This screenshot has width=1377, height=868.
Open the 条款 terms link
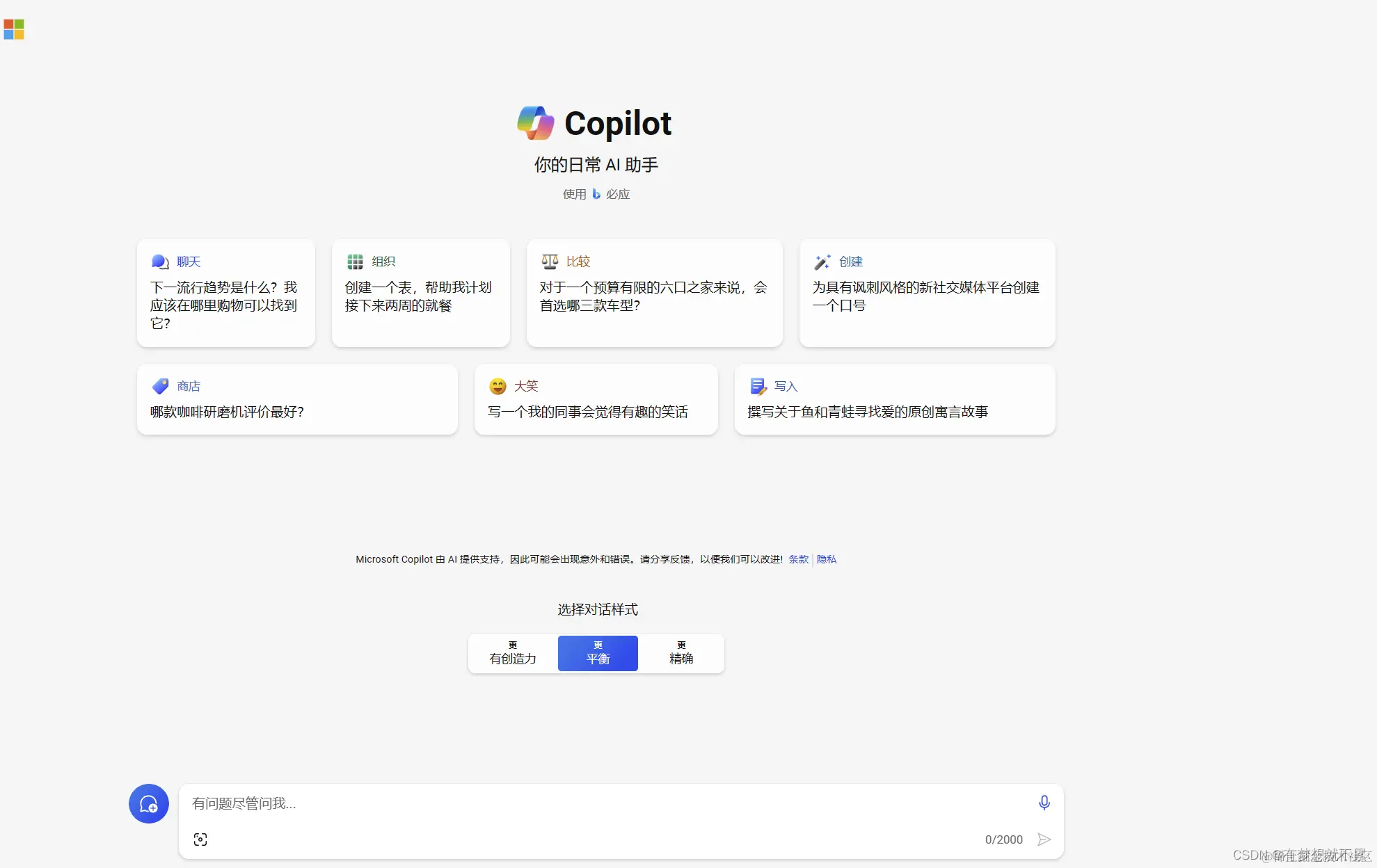[x=798, y=559]
